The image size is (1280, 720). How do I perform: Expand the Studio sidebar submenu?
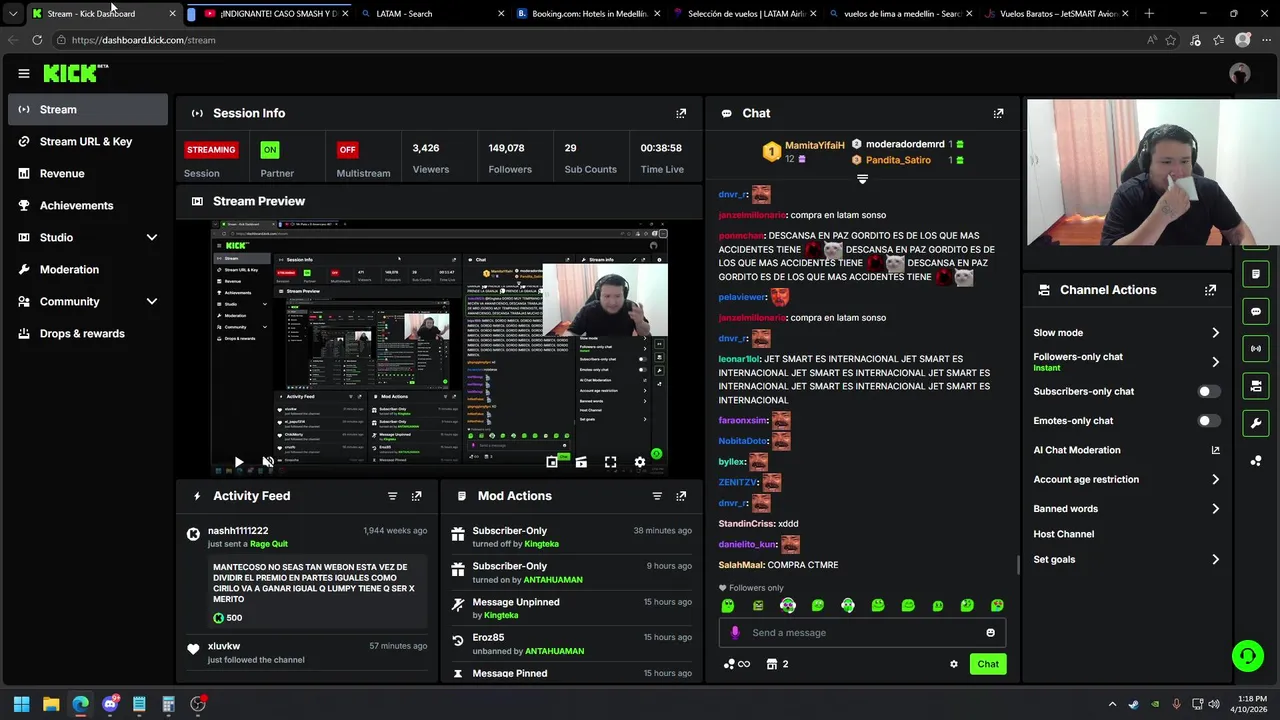pyautogui.click(x=152, y=238)
